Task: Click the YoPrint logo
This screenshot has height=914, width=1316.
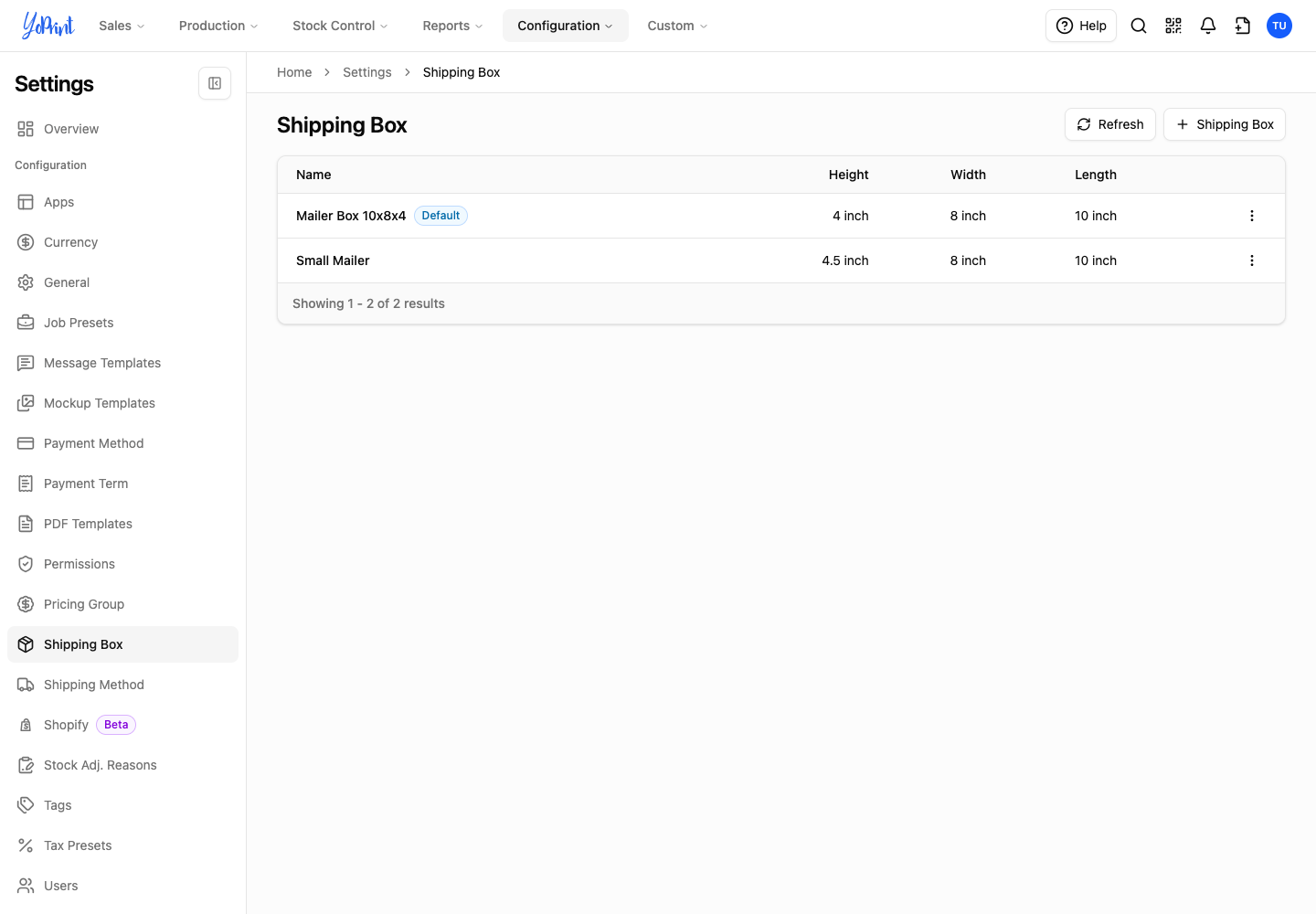Action: [x=48, y=26]
